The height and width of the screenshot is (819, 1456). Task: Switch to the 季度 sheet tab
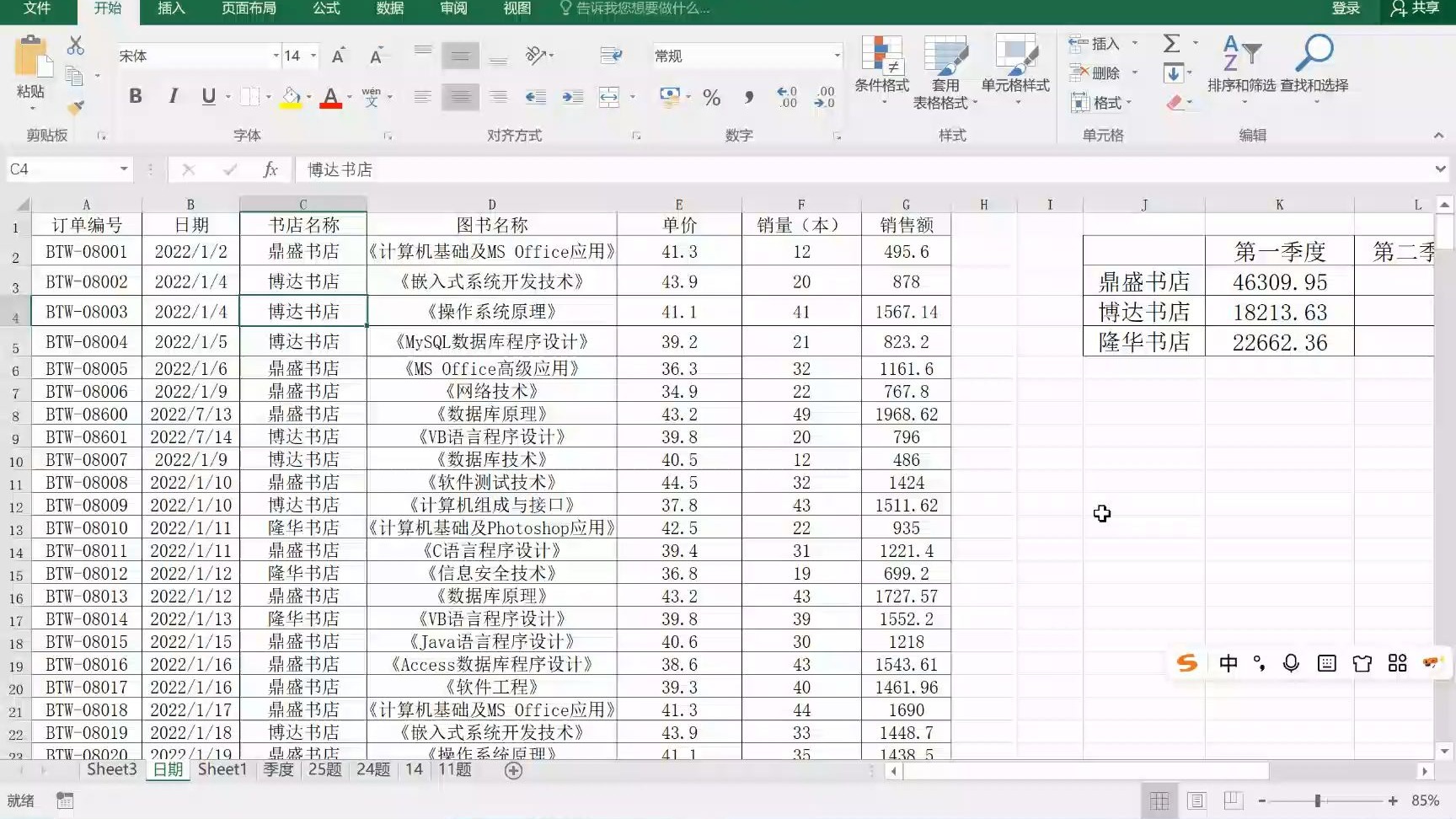click(x=278, y=769)
